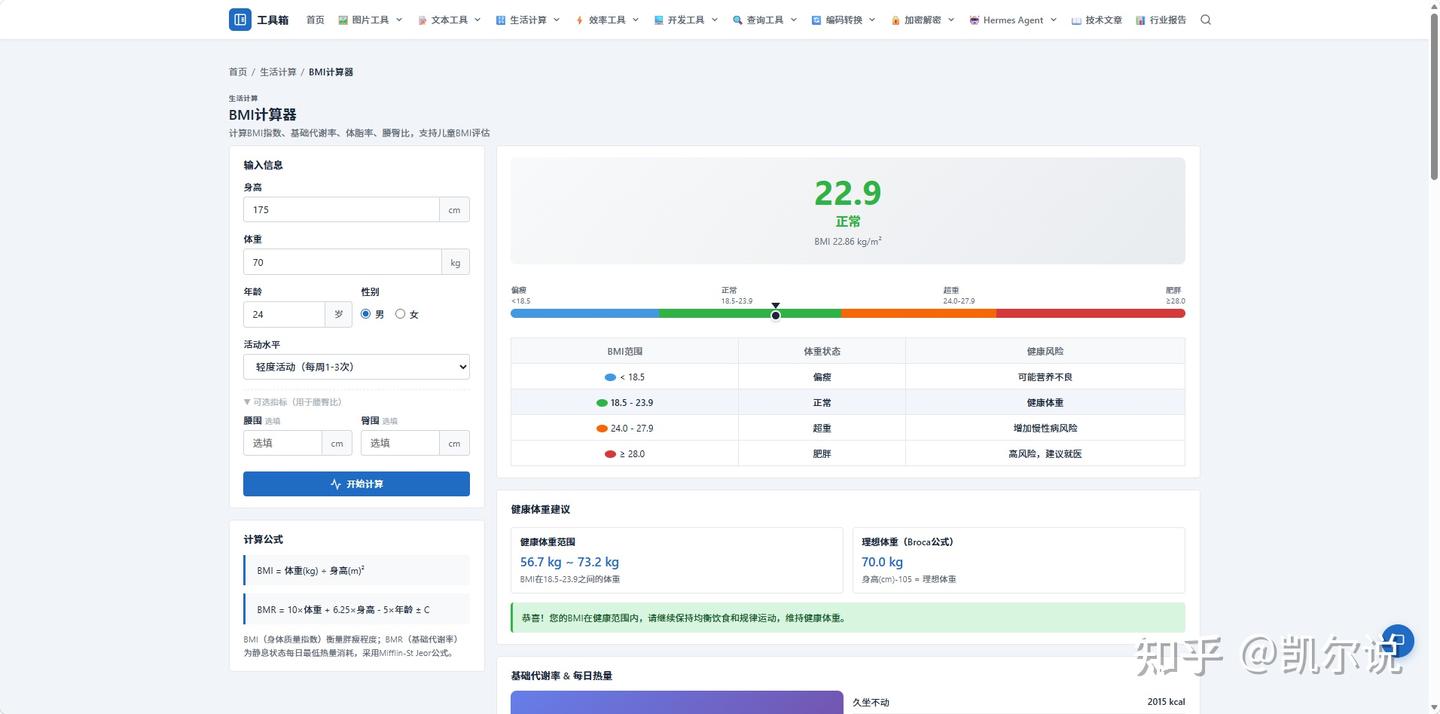Expand the 编码转换 dropdown arrow
This screenshot has width=1440, height=714.
point(871,20)
